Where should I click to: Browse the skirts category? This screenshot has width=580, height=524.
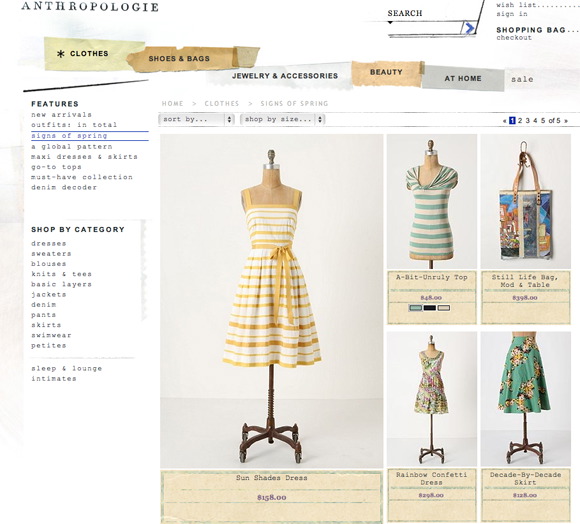tap(46, 325)
